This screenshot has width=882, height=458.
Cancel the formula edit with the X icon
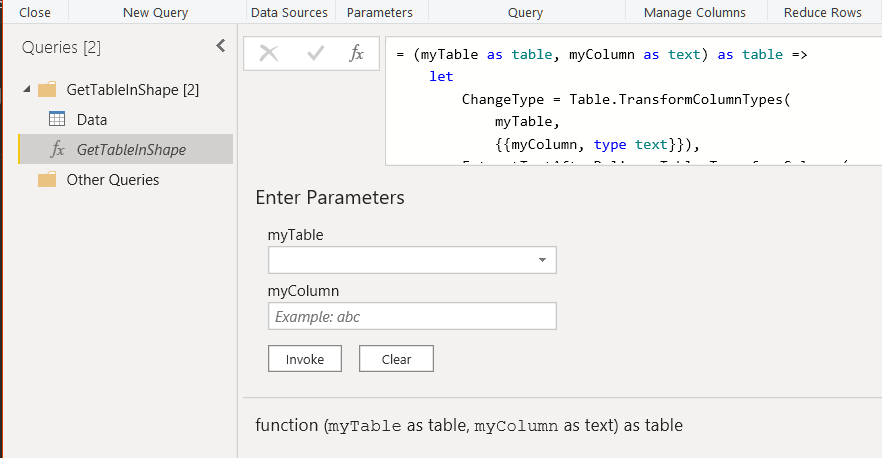click(268, 53)
